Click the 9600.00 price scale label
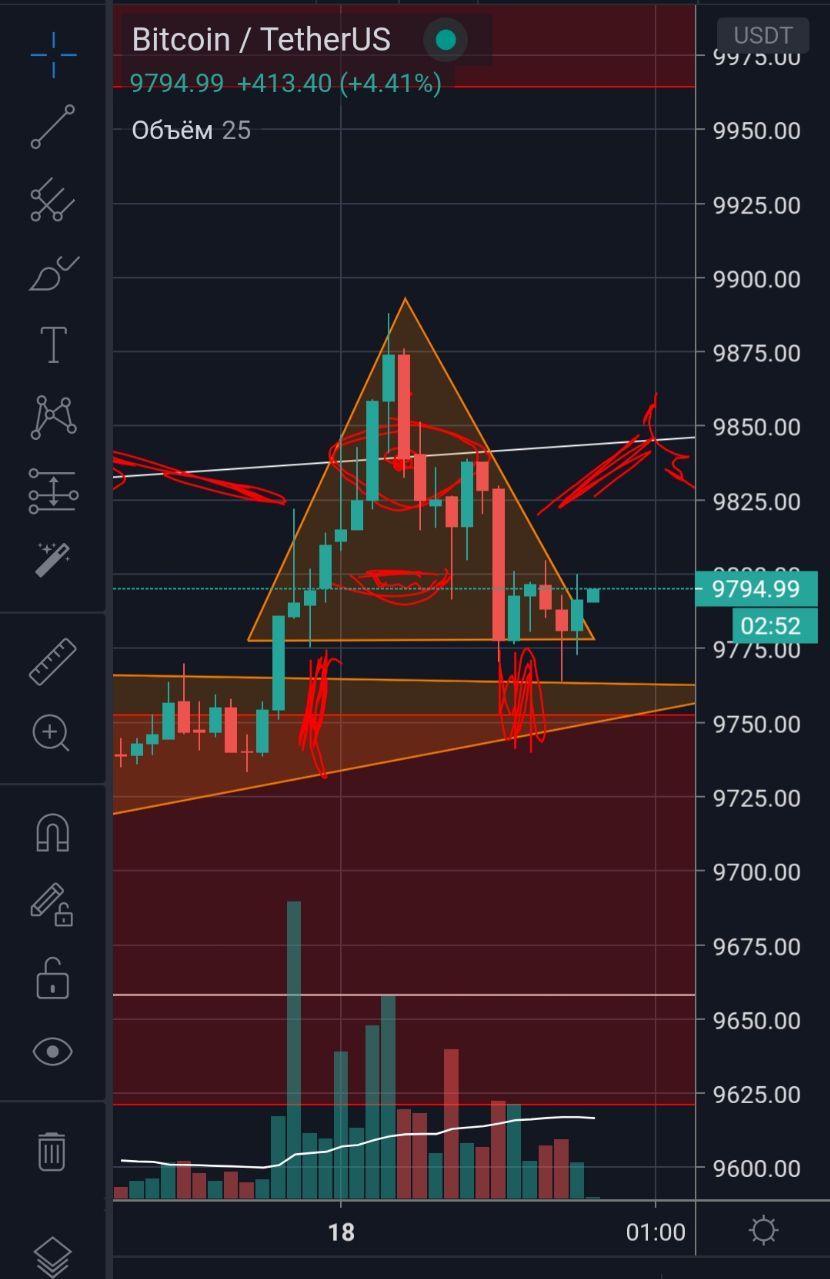830x1279 pixels. click(x=756, y=1168)
